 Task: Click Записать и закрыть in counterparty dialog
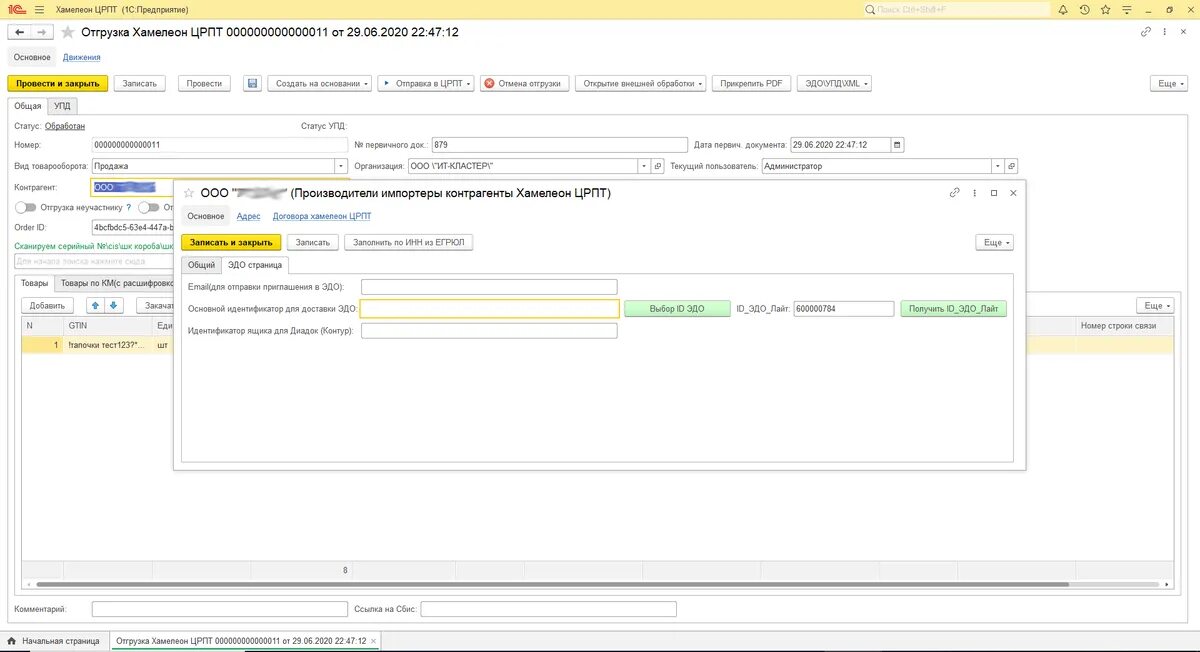(231, 242)
